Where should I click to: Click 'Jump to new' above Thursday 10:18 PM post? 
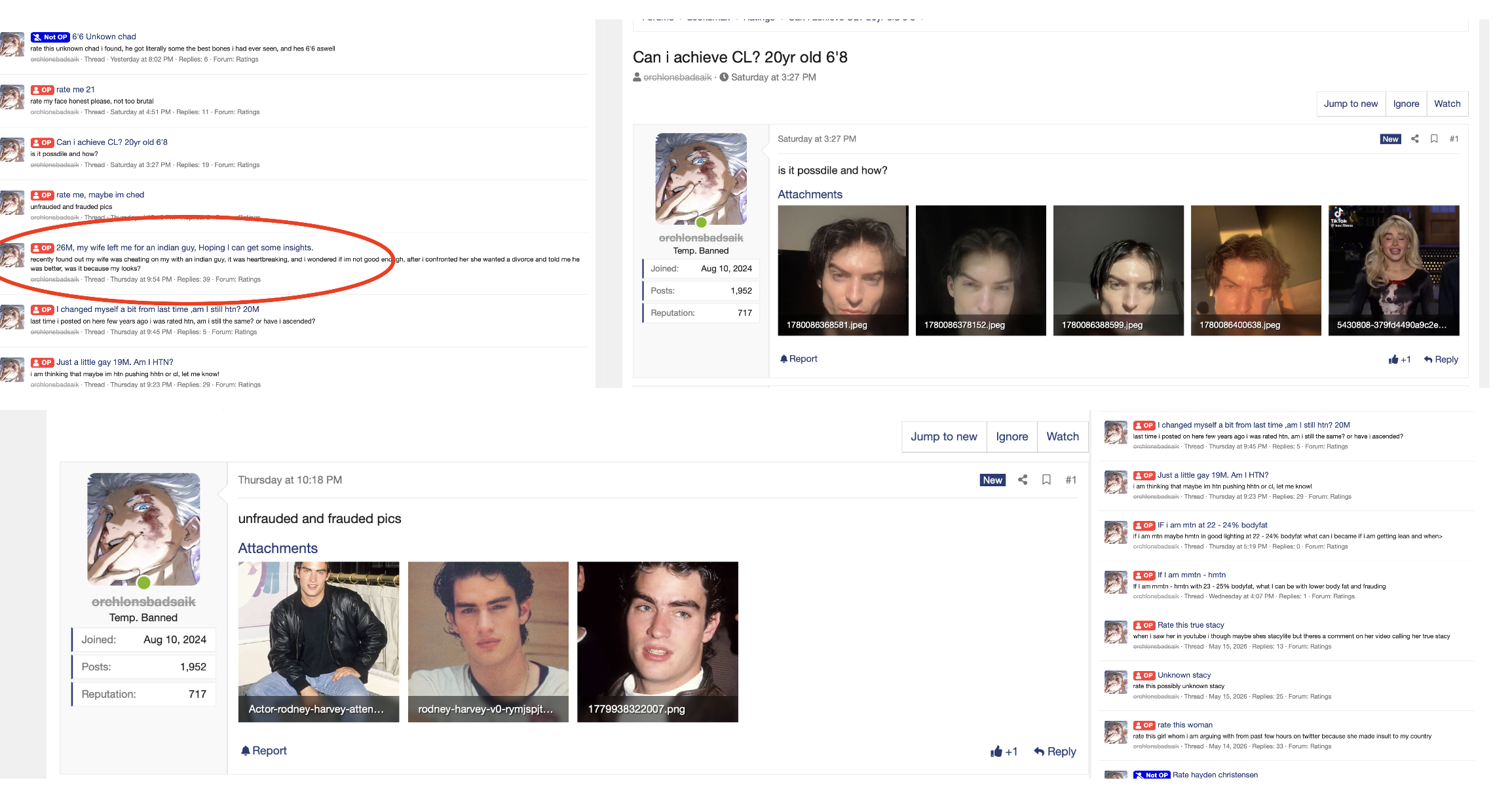pos(944,436)
